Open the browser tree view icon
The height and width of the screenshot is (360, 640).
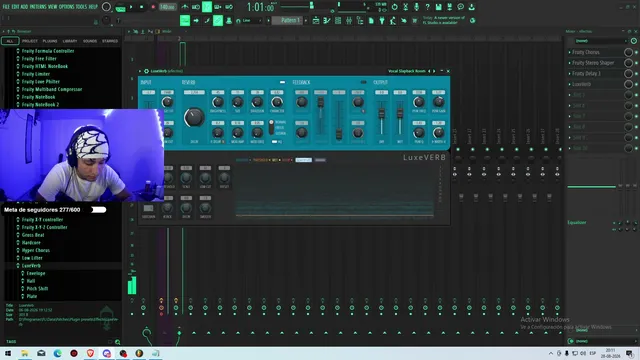360,20
